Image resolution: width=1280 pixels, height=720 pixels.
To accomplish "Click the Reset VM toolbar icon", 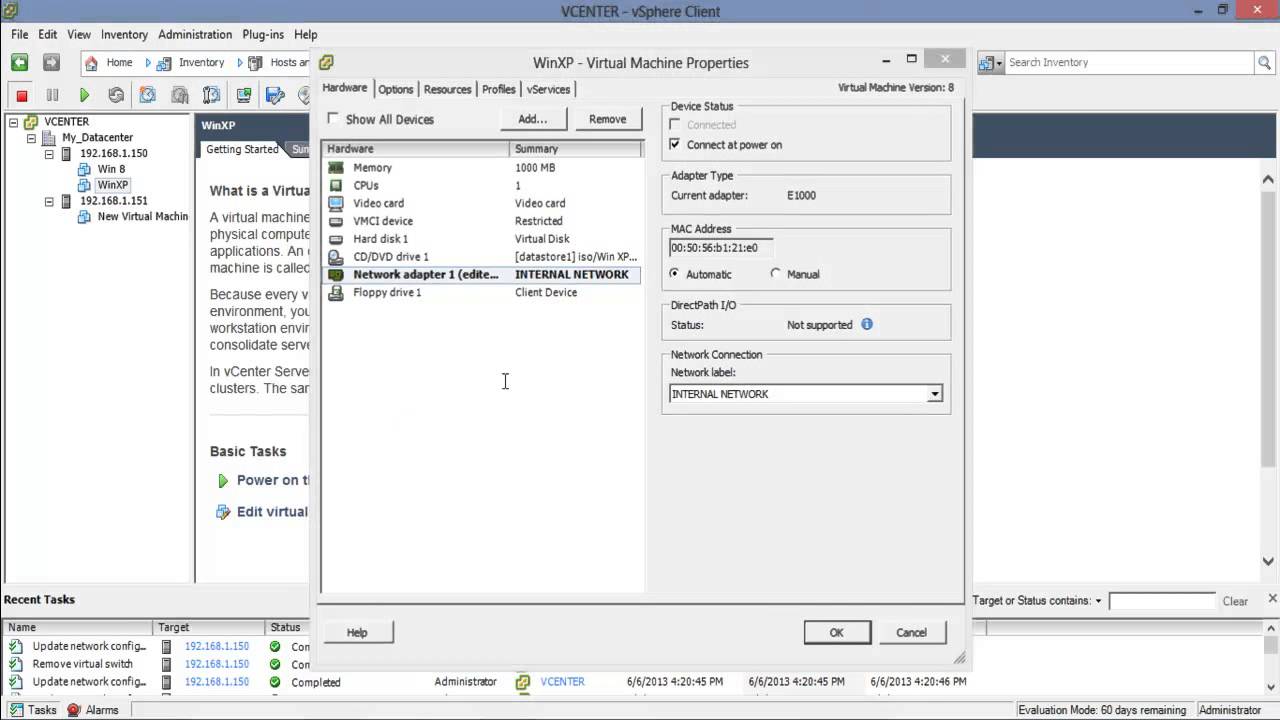I will tap(116, 95).
